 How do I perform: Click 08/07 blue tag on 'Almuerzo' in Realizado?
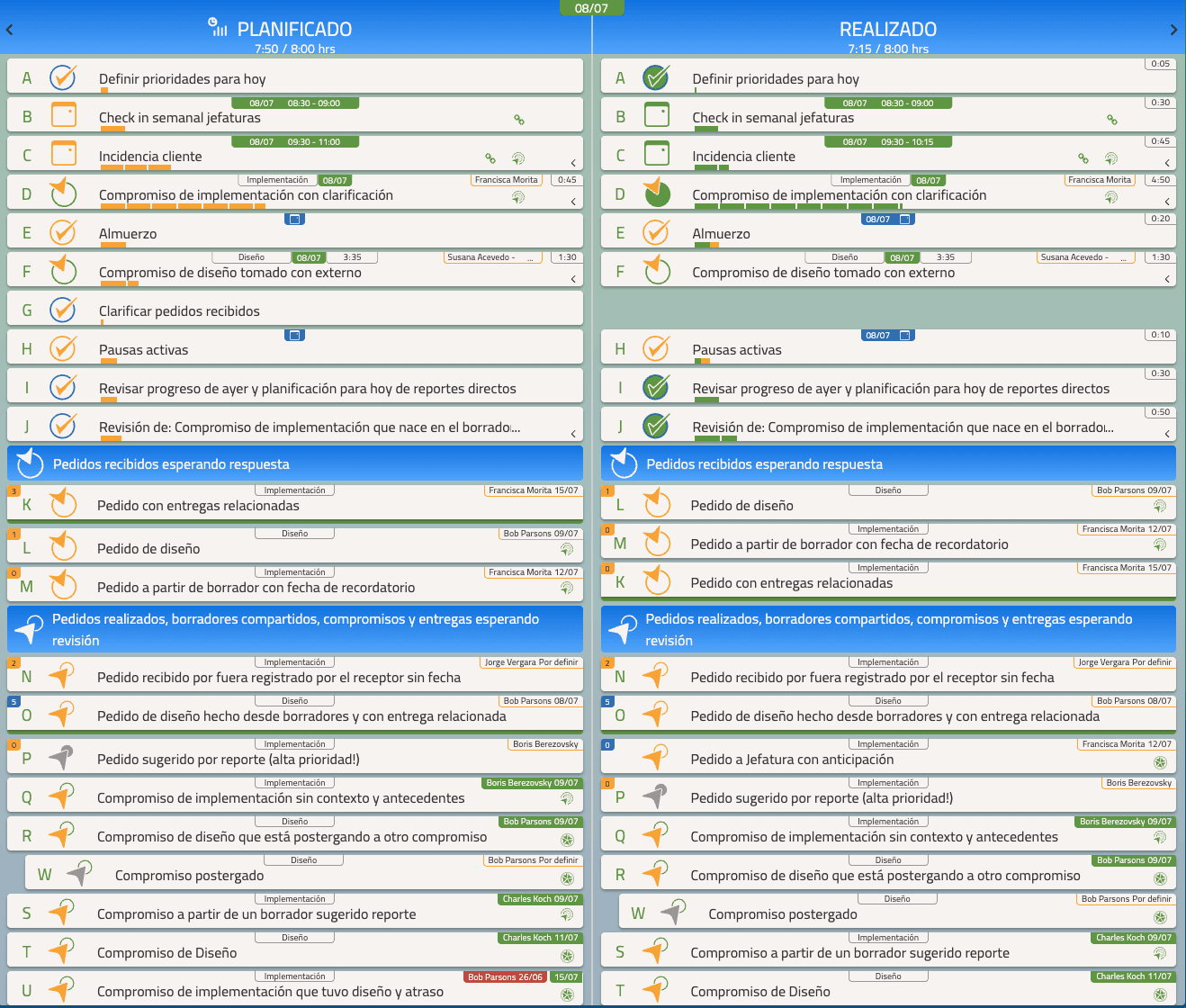click(888, 219)
